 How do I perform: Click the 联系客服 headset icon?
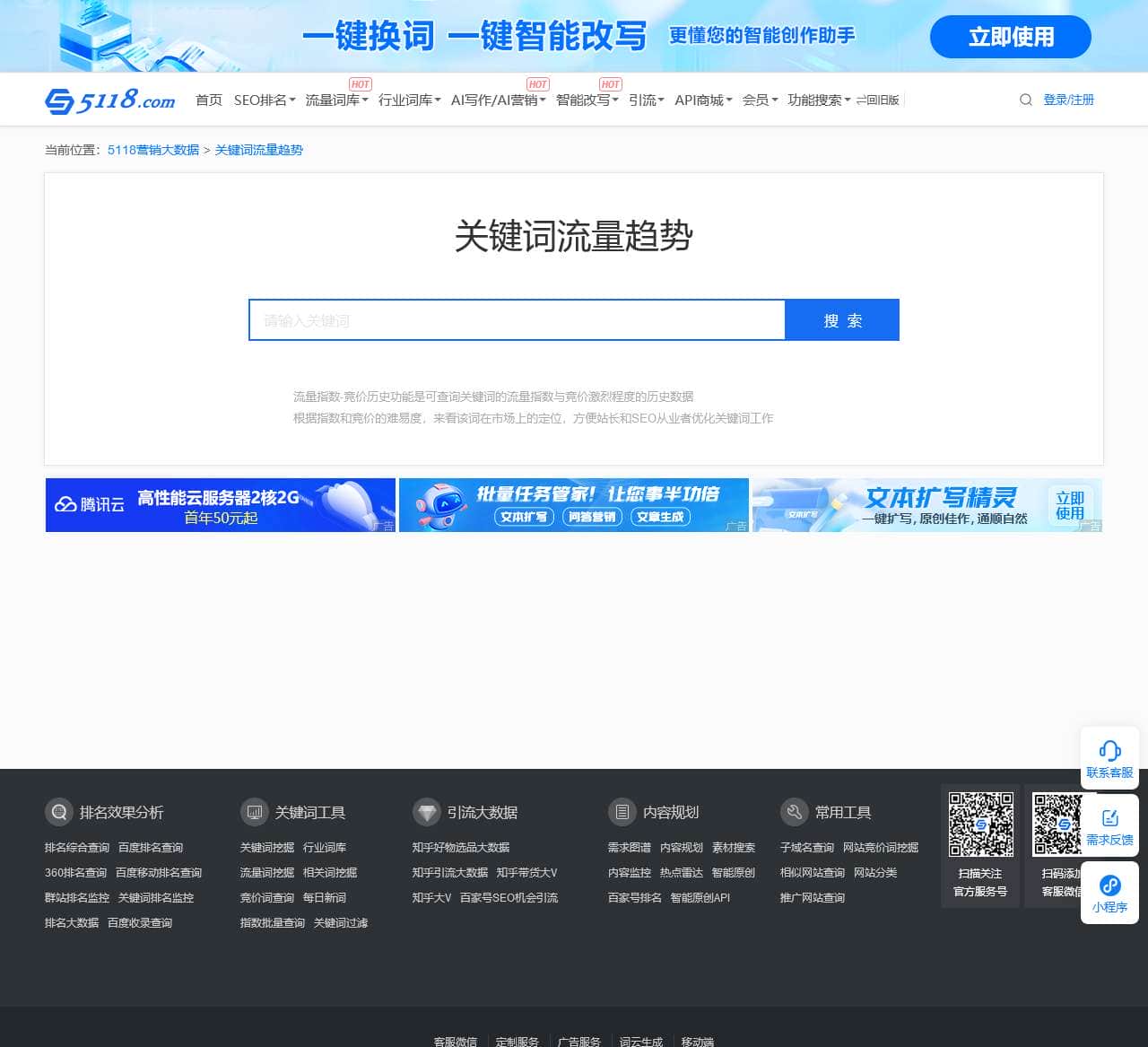(x=1109, y=751)
